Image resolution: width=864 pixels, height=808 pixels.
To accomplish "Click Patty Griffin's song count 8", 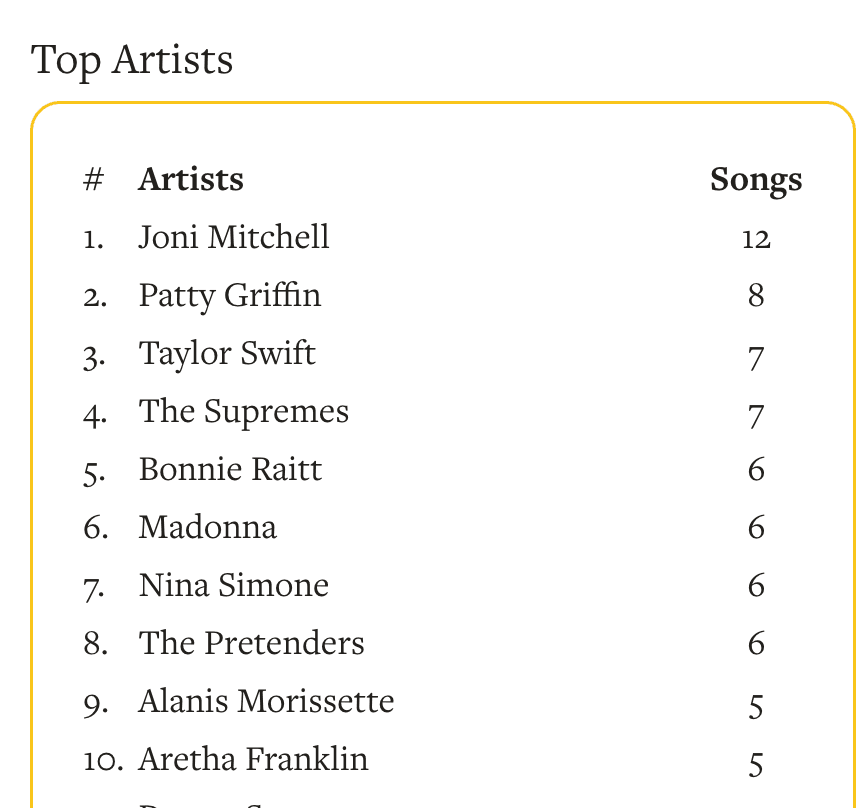I will (756, 297).
